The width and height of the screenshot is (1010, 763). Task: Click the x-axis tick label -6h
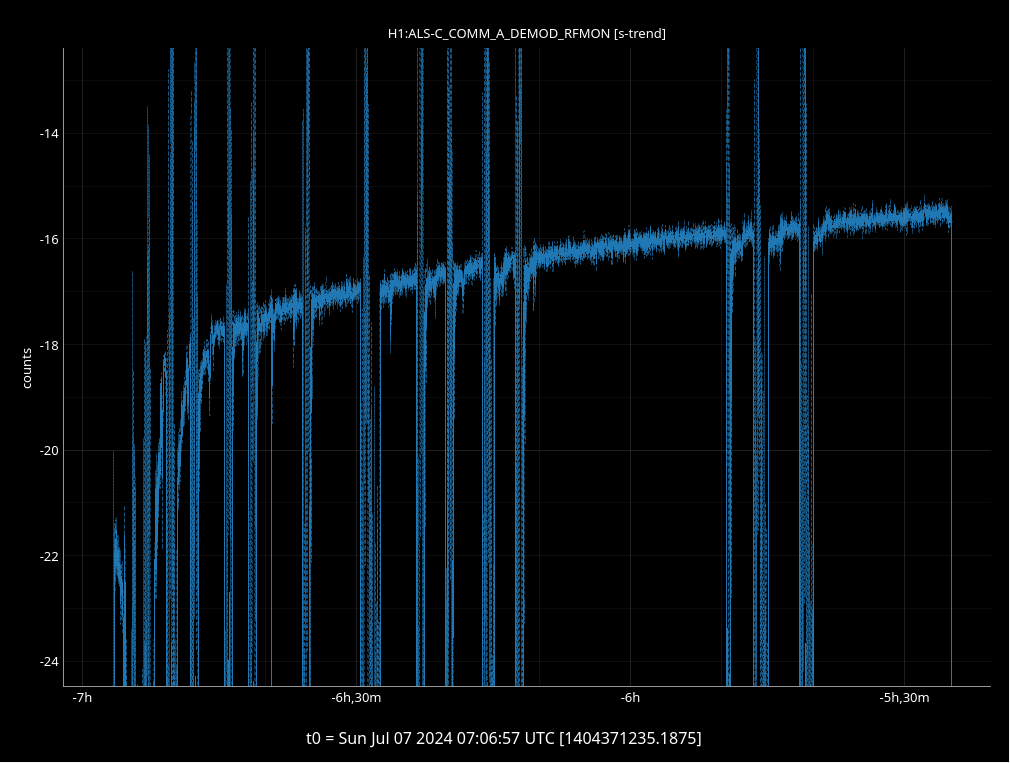coord(630,698)
